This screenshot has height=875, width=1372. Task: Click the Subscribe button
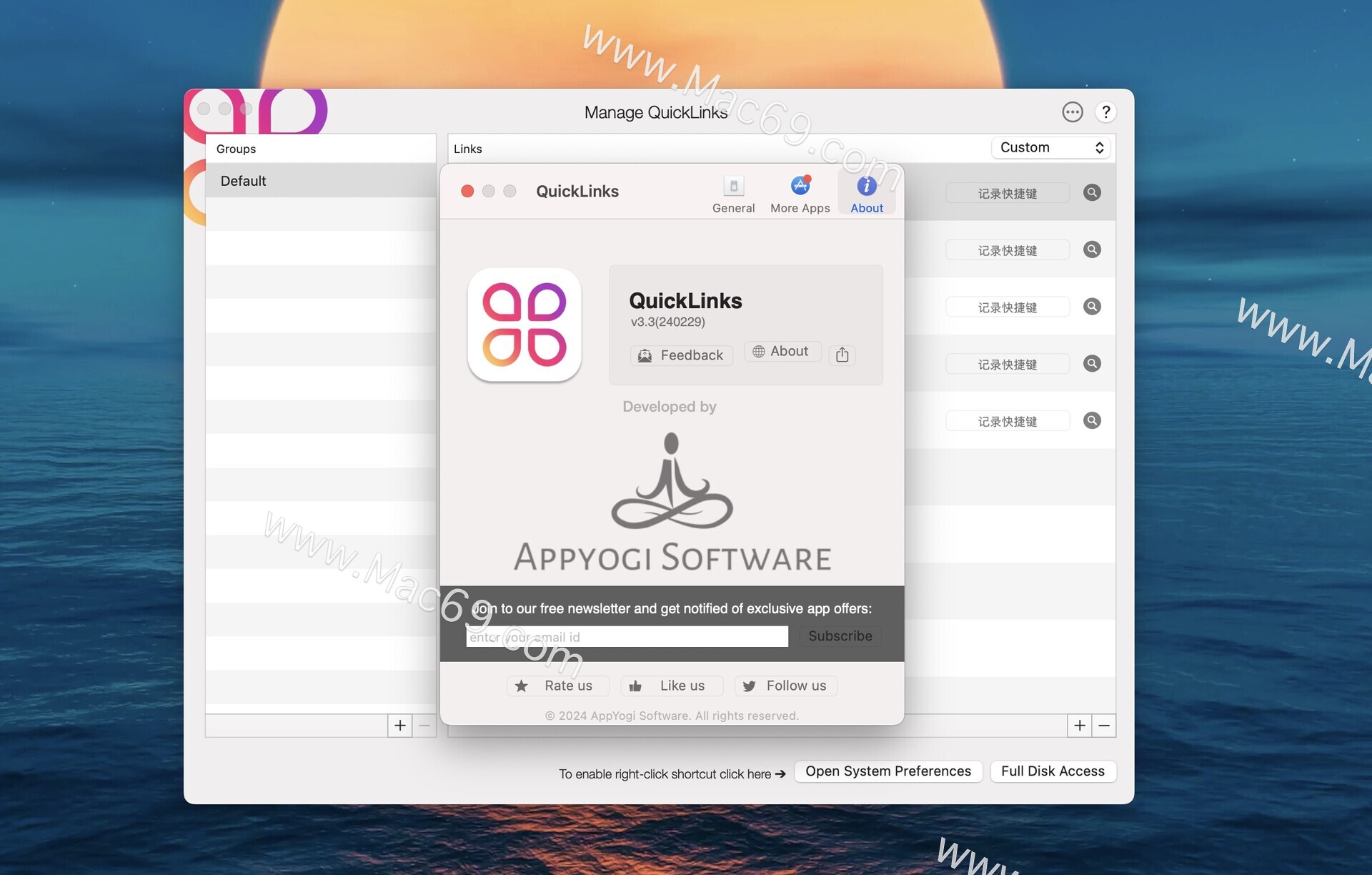840,636
